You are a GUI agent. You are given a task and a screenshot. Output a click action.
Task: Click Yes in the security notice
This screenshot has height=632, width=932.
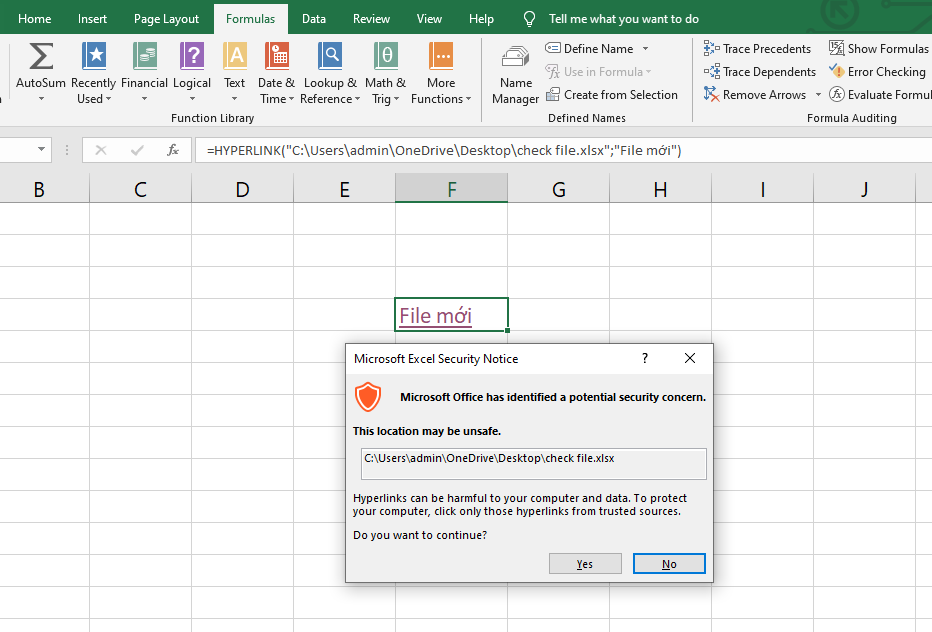pyautogui.click(x=585, y=564)
